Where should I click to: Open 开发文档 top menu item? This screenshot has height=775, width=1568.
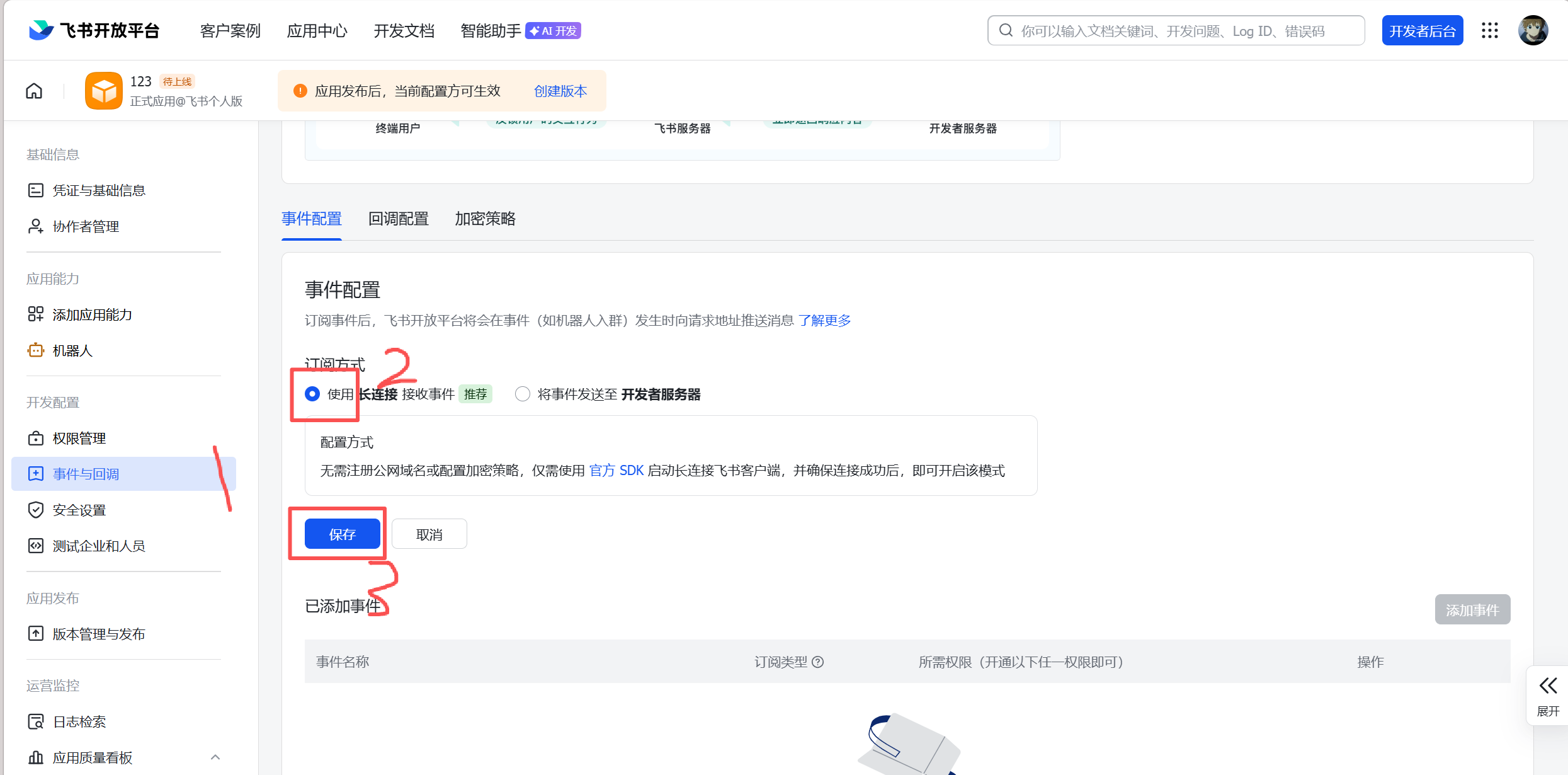[404, 31]
